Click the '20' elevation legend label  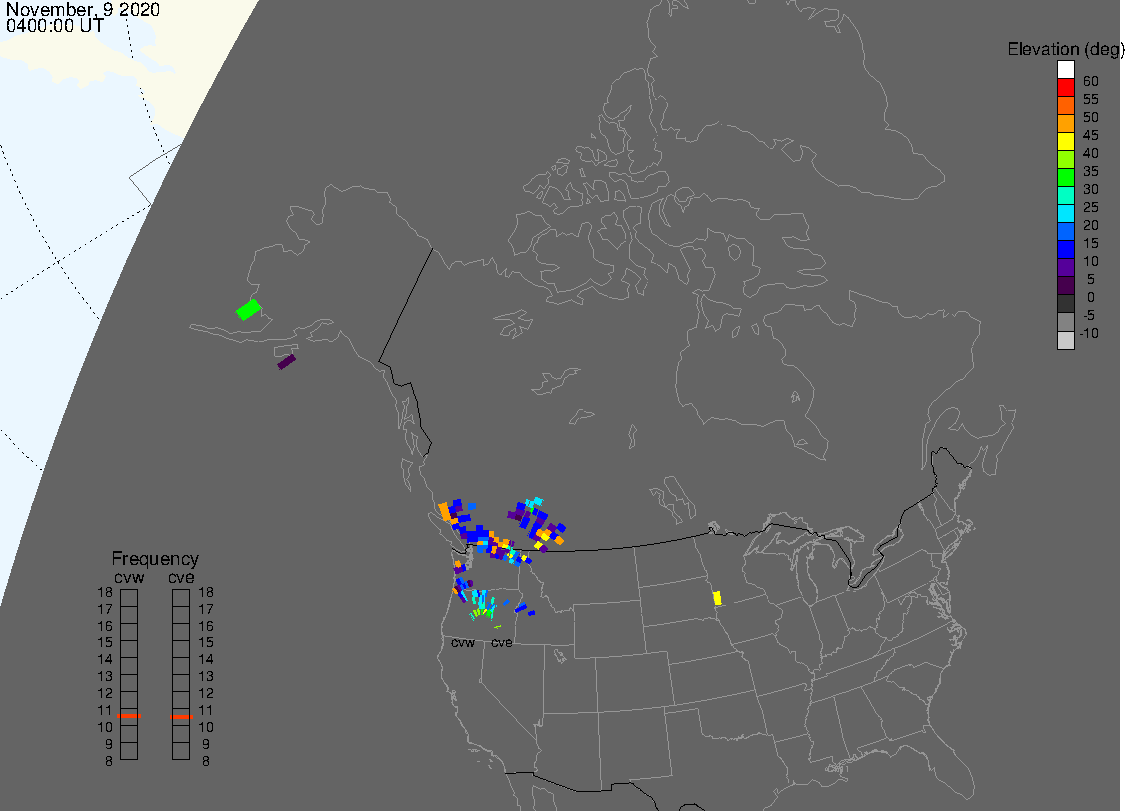coord(1091,225)
